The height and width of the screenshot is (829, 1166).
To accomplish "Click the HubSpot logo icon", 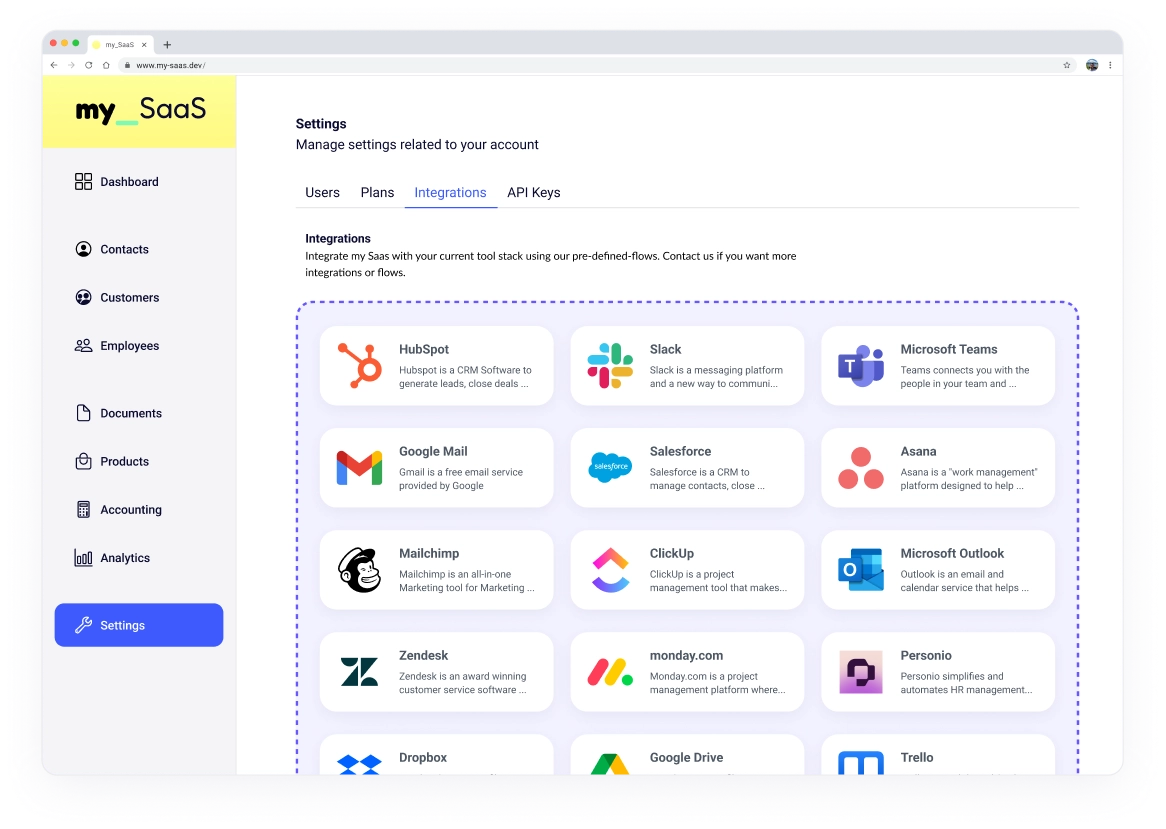I will tap(360, 365).
